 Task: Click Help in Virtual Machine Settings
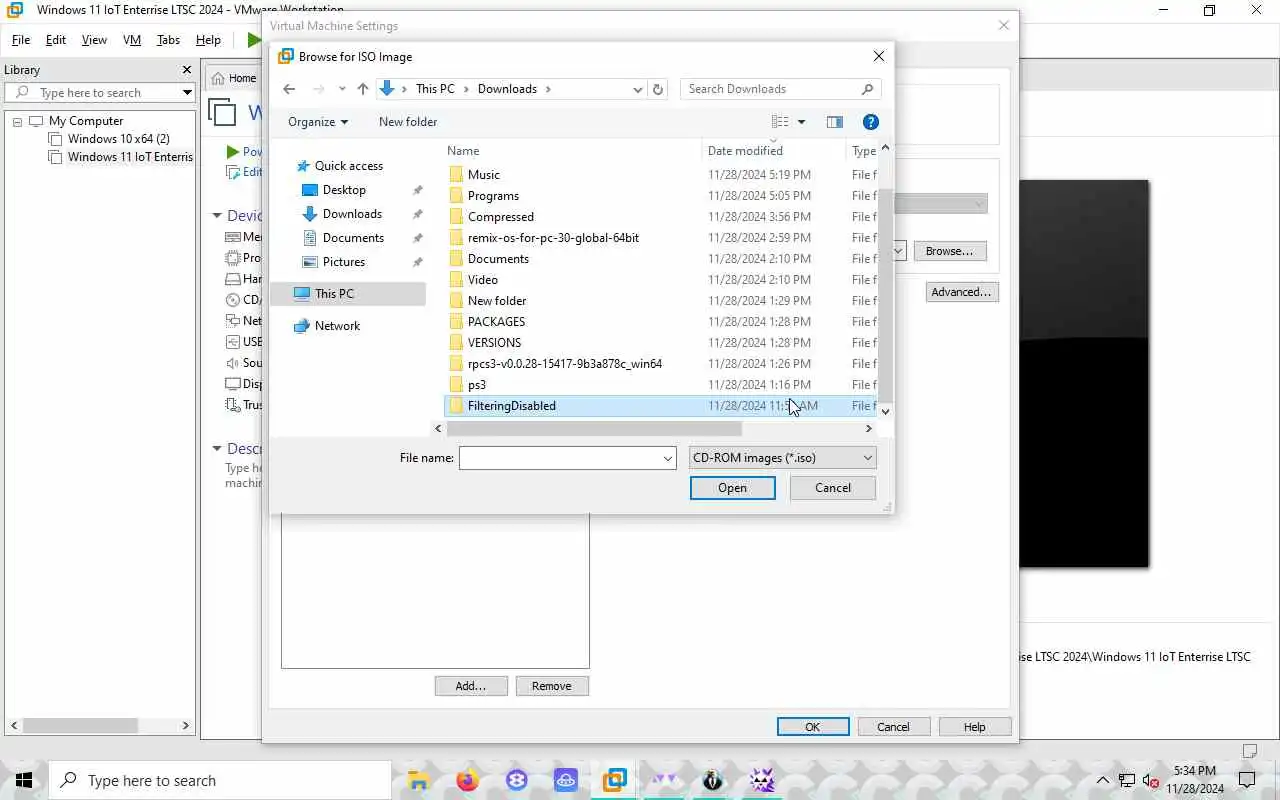pyautogui.click(x=975, y=727)
